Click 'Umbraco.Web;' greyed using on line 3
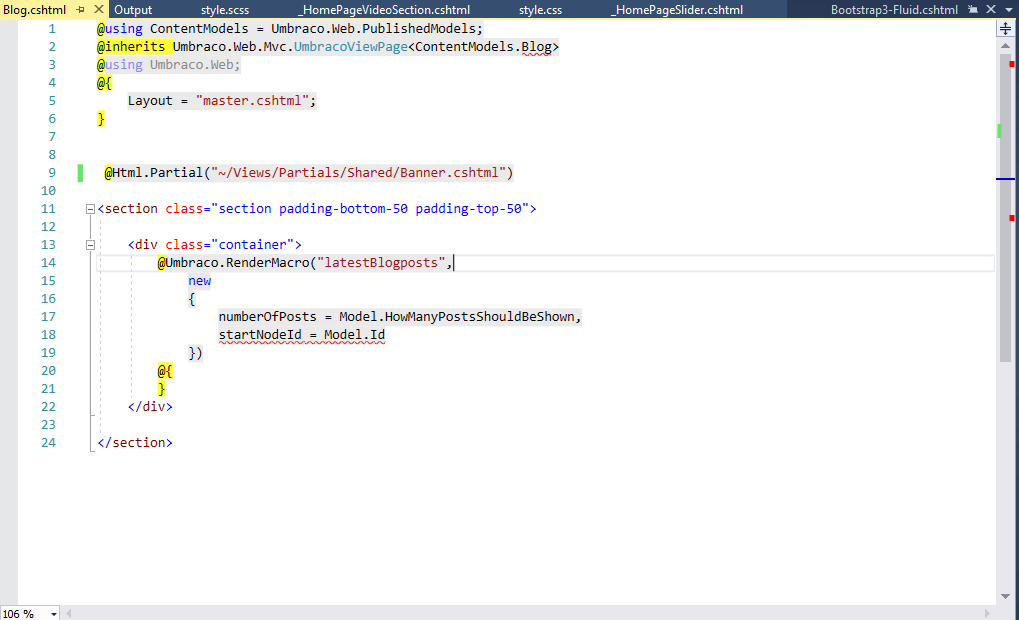Viewport: 1019px width, 620px height. click(195, 65)
